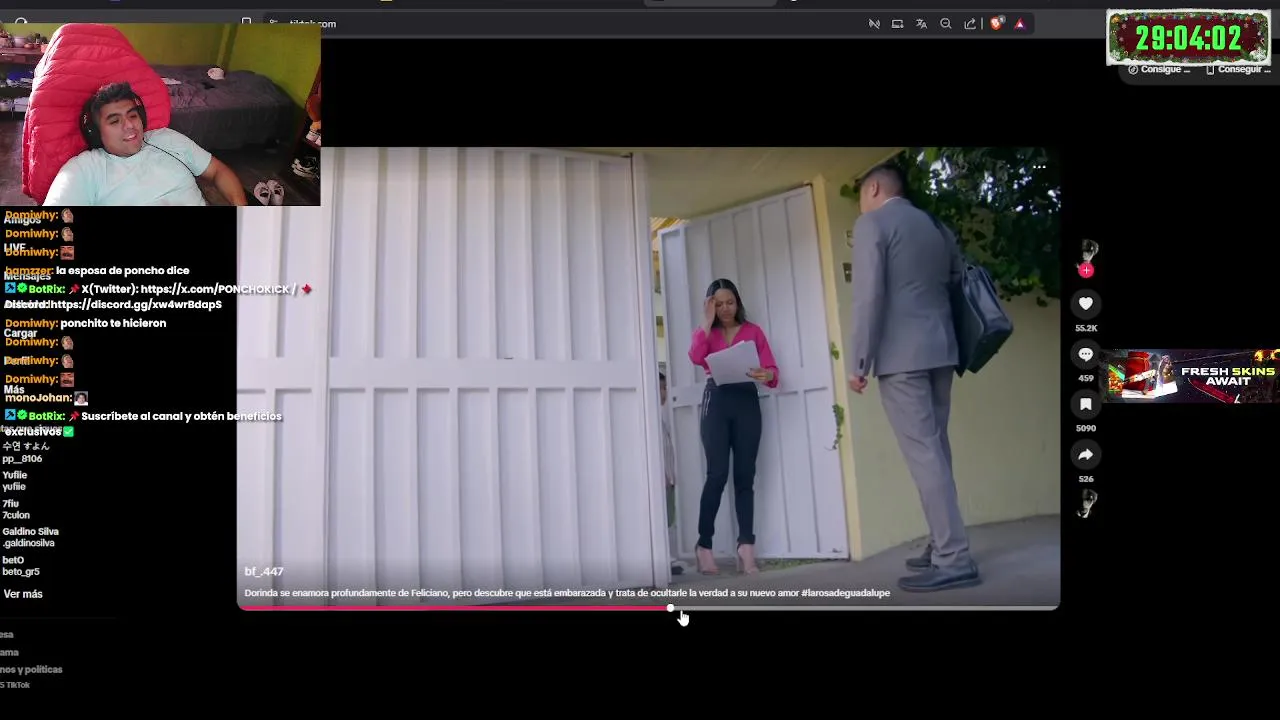Open the spinning sound disc below share

click(x=1087, y=503)
